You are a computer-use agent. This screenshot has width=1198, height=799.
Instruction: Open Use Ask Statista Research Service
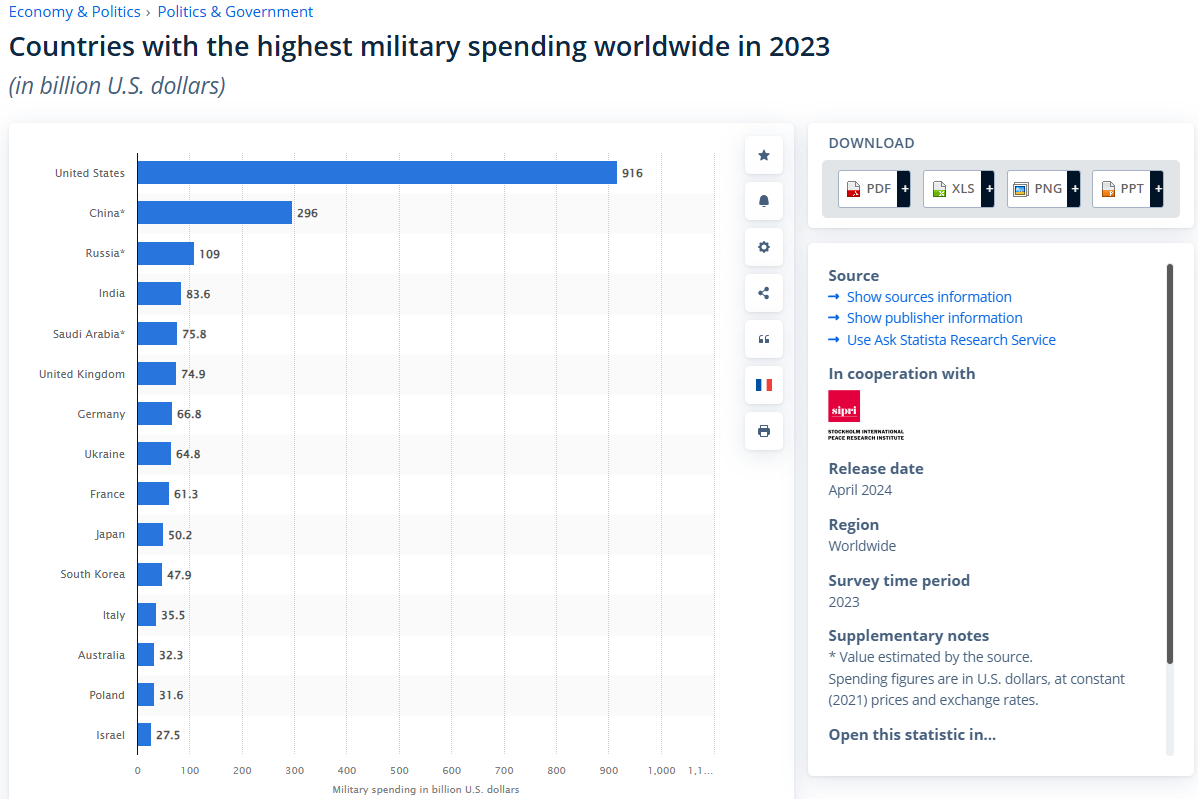pyautogui.click(x=950, y=340)
